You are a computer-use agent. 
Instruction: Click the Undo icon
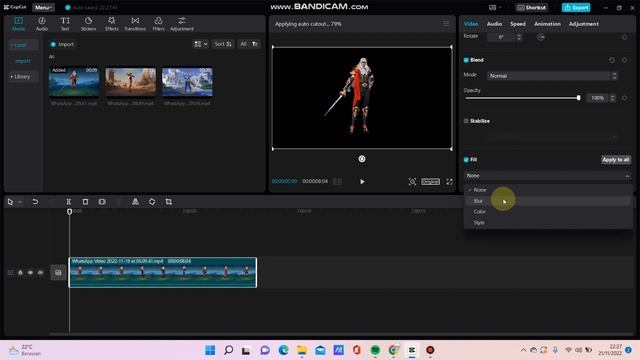tap(35, 202)
